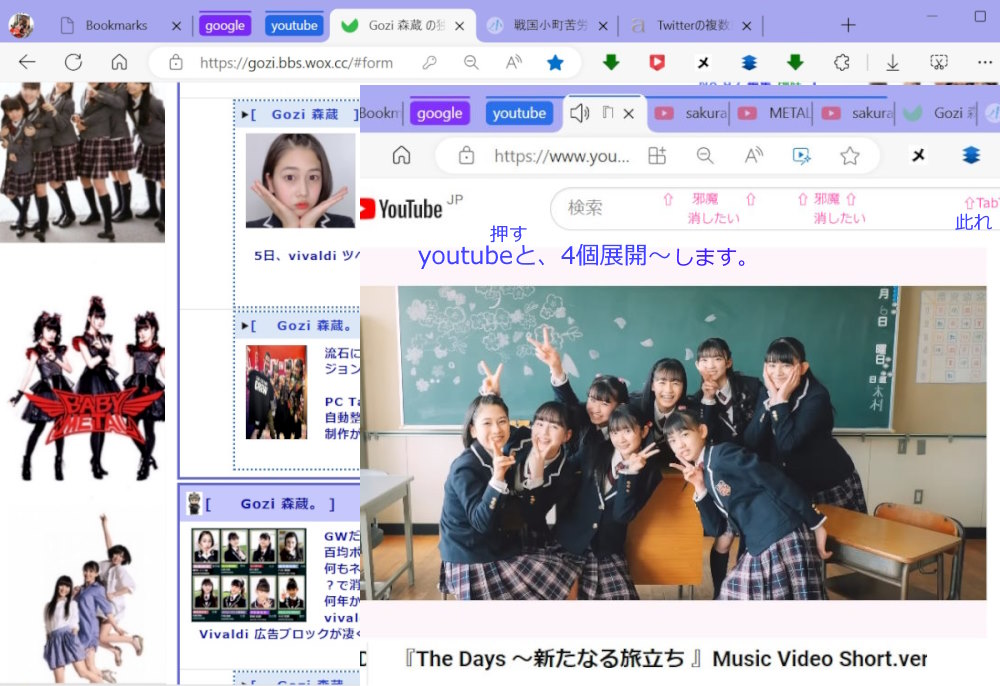Open a new tab with the plus button

pyautogui.click(x=848, y=25)
